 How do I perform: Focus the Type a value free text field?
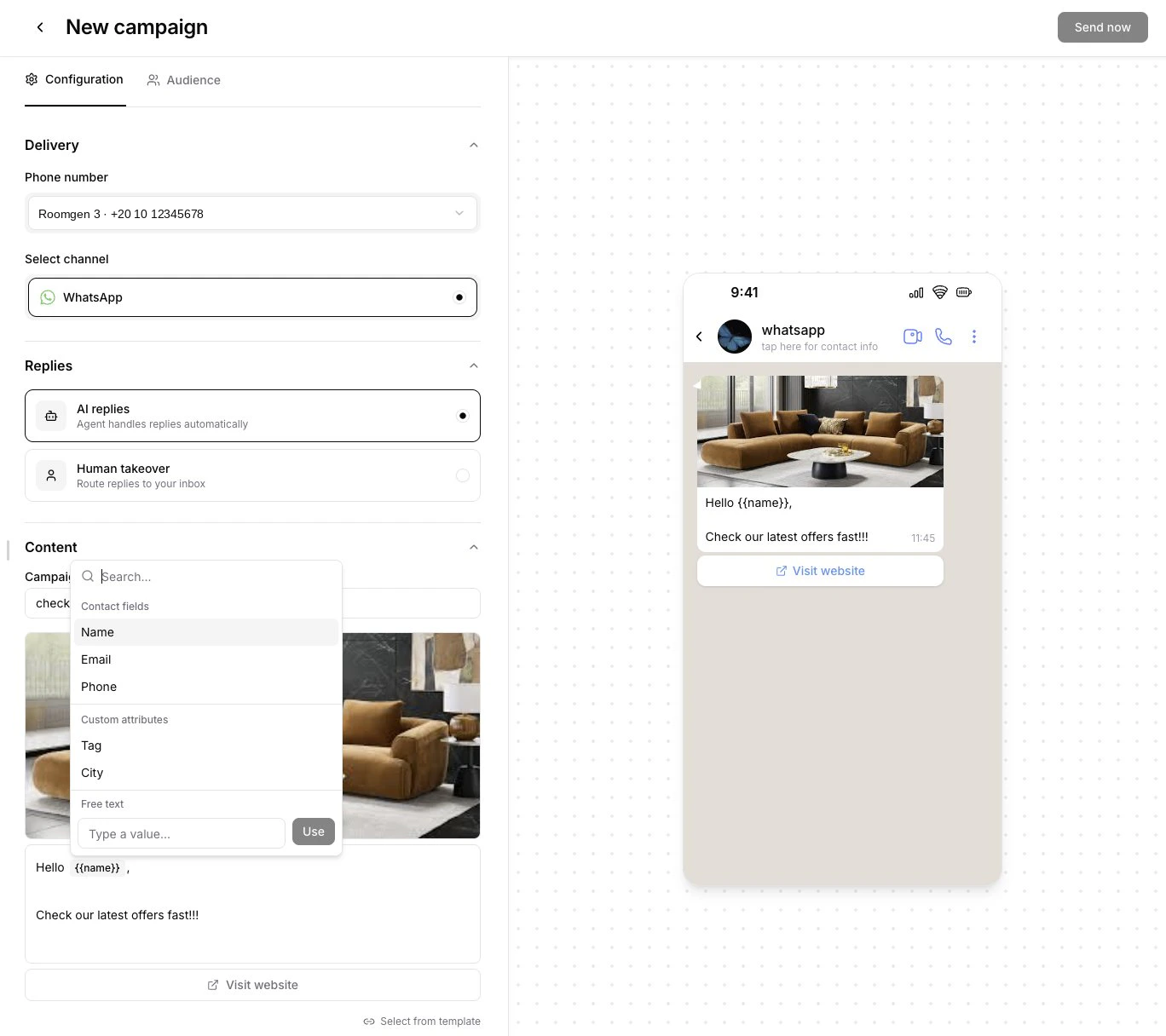point(182,833)
